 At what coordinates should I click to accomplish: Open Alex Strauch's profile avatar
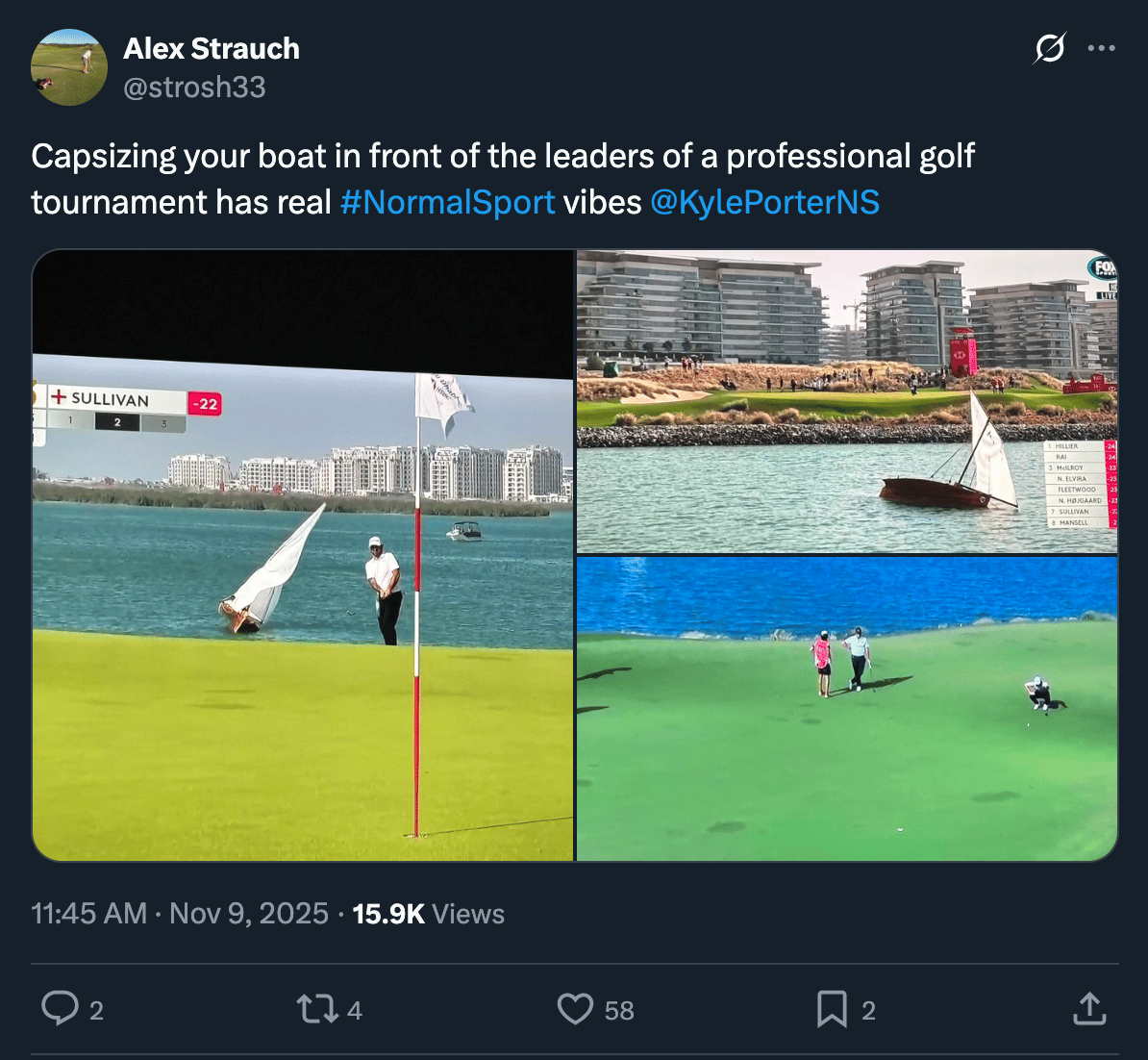point(69,67)
